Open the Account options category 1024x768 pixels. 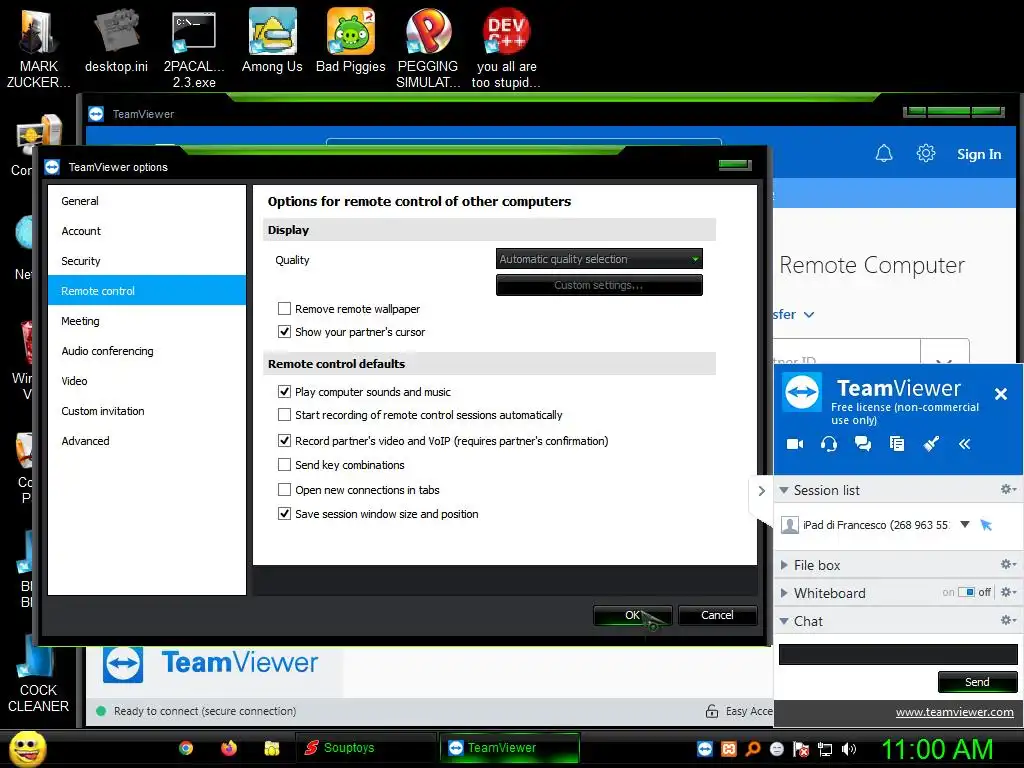pos(147,231)
